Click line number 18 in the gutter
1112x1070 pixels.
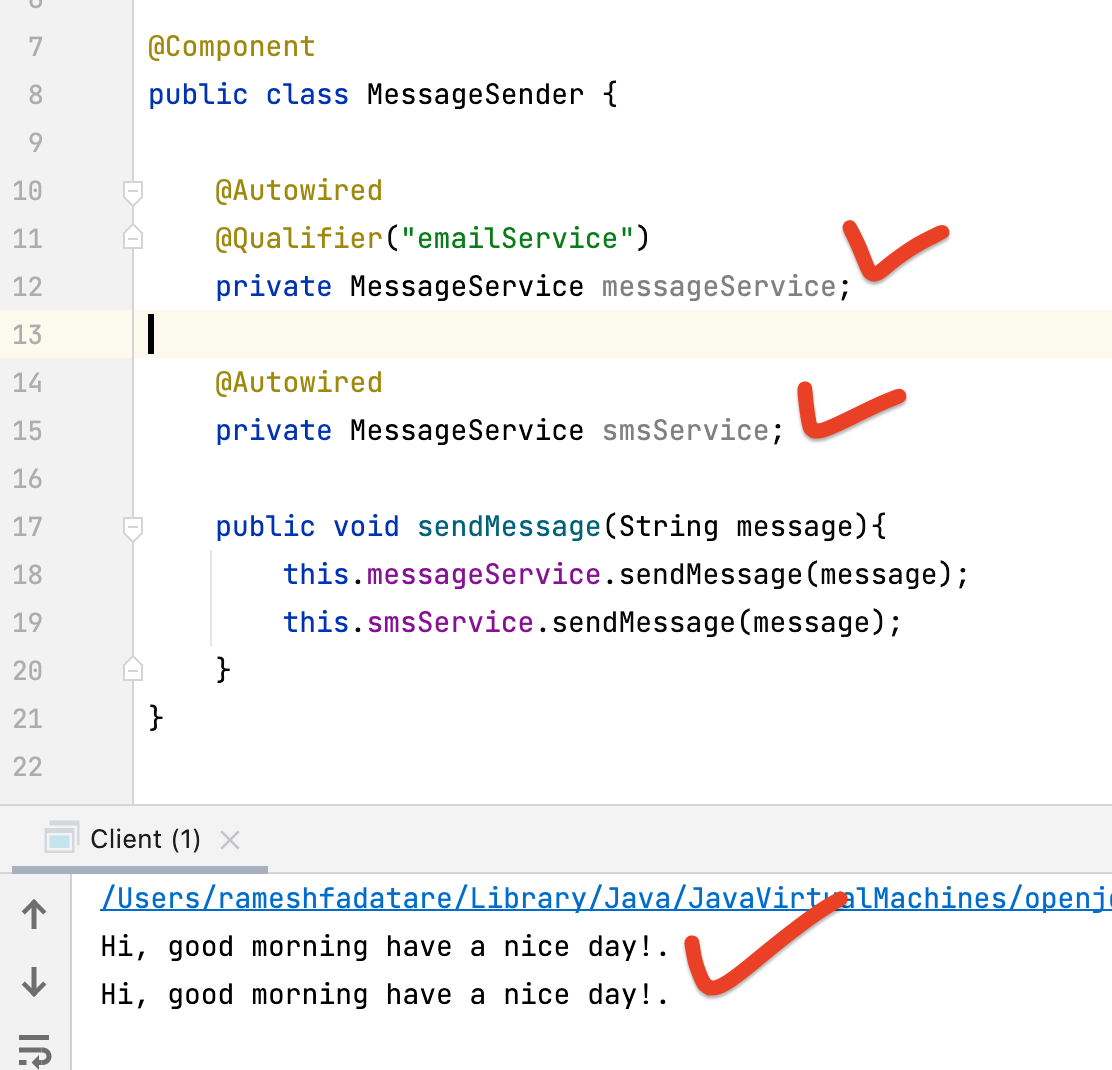point(28,574)
